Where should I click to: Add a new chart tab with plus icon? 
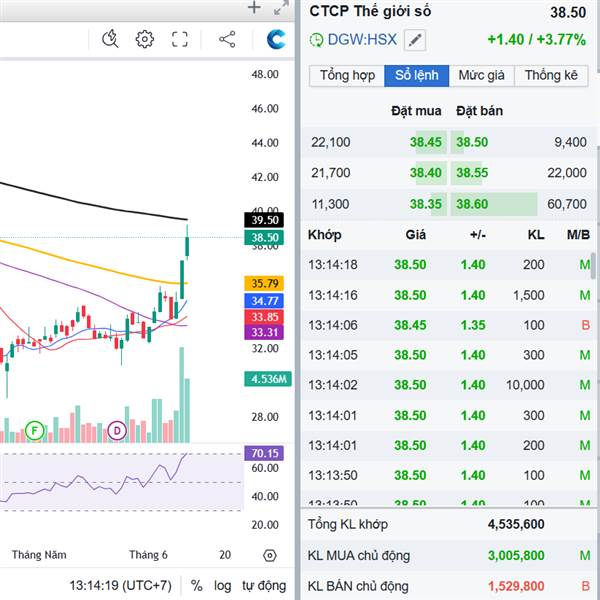pos(254,8)
